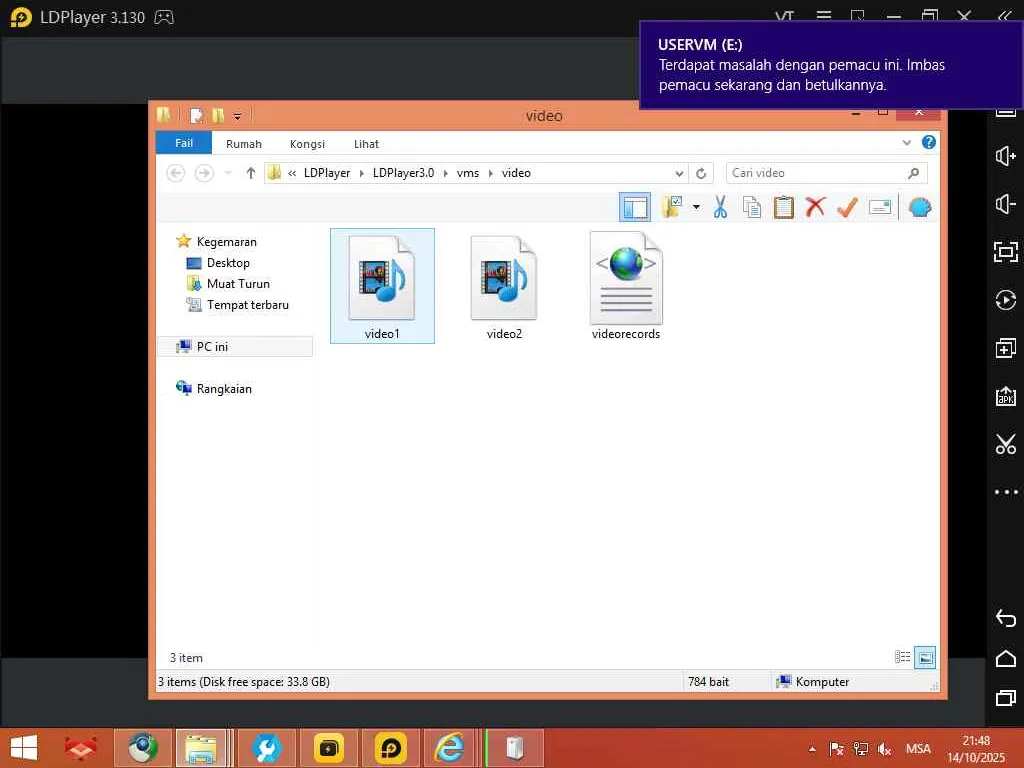The image size is (1024, 768).
Task: Click LDPlayer3.0 in the address breadcrumb
Action: [x=403, y=173]
